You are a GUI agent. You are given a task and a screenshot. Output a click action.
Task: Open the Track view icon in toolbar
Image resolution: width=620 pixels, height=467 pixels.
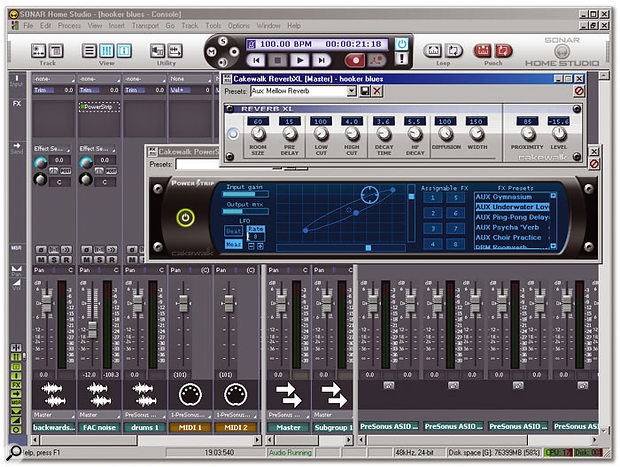[38, 51]
